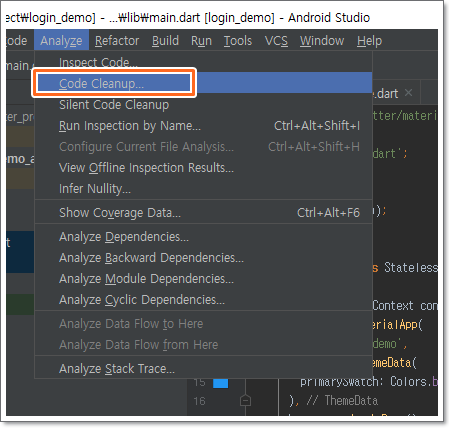The width and height of the screenshot is (450, 428).
Task: Select Analyze Module Dependencies
Action: pyautogui.click(x=203, y=279)
